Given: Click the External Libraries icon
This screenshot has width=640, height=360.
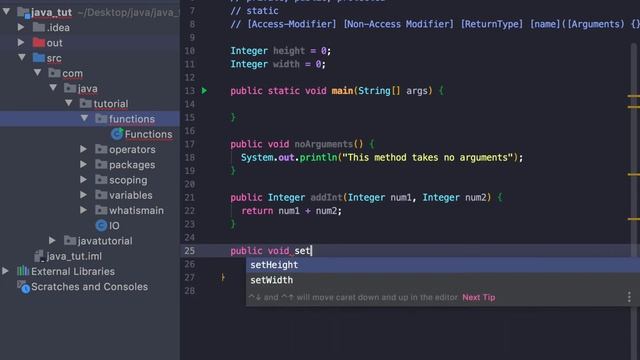Looking at the screenshot, I should click(23, 271).
